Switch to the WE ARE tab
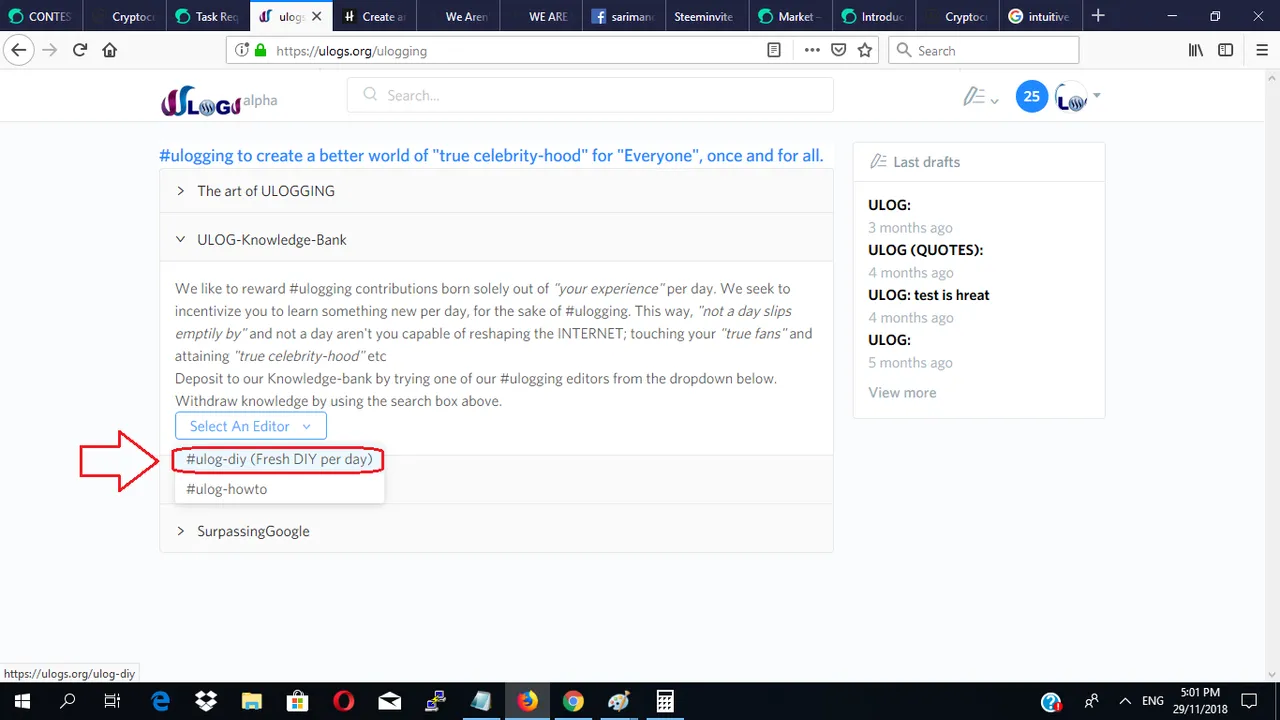This screenshot has width=1280, height=720. click(x=540, y=16)
